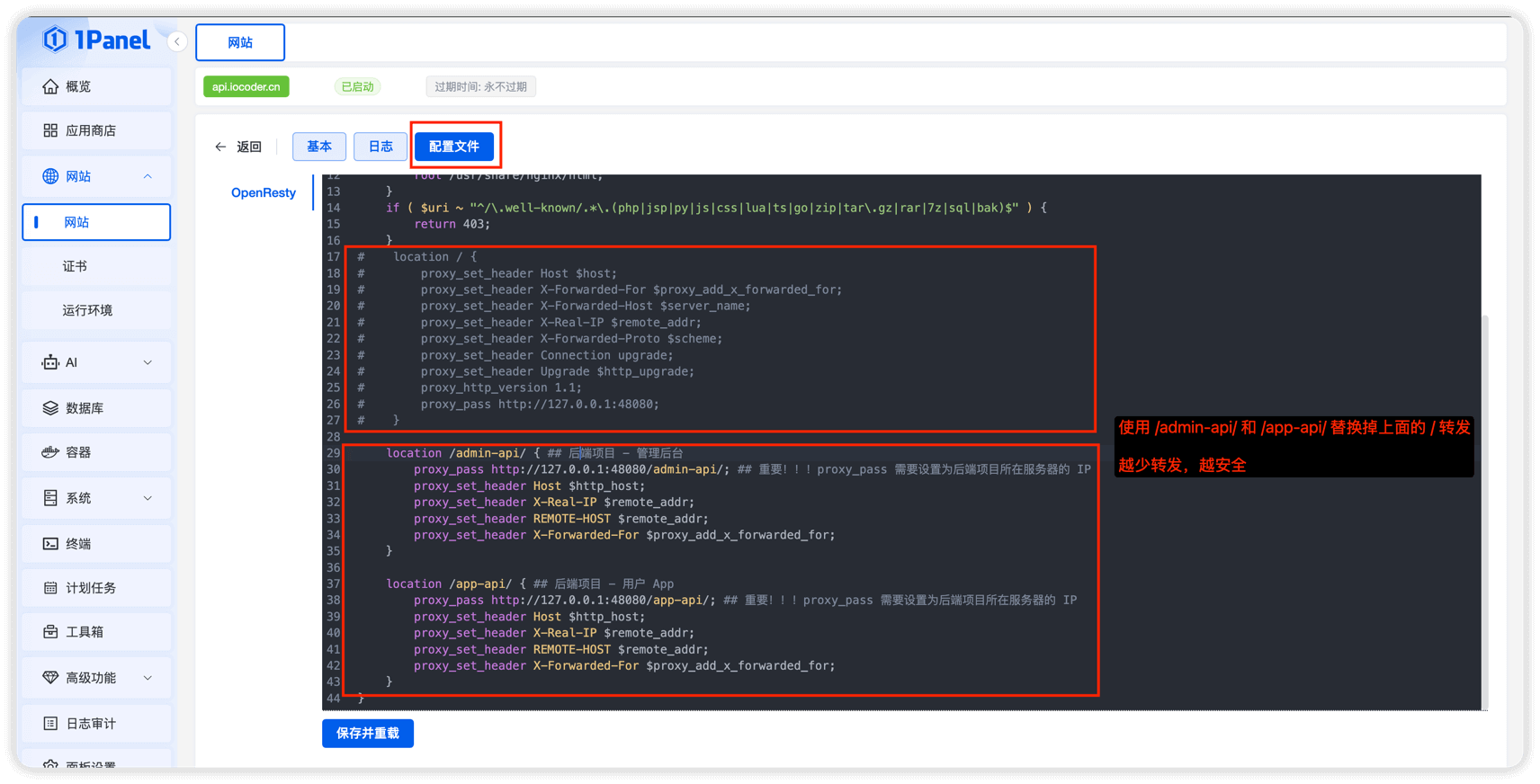Expand the AI sidebar menu
This screenshot has height=784, width=1540.
pyautogui.click(x=148, y=362)
